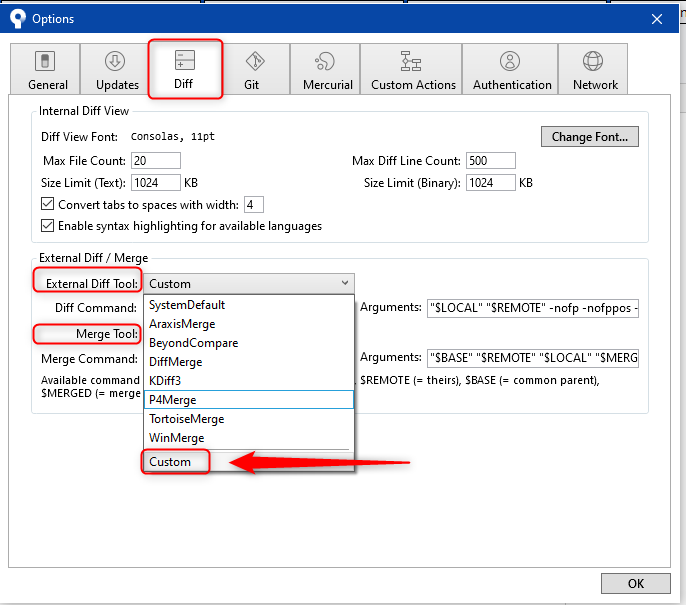Open the Mercurial tab icon
The image size is (686, 605).
click(324, 61)
